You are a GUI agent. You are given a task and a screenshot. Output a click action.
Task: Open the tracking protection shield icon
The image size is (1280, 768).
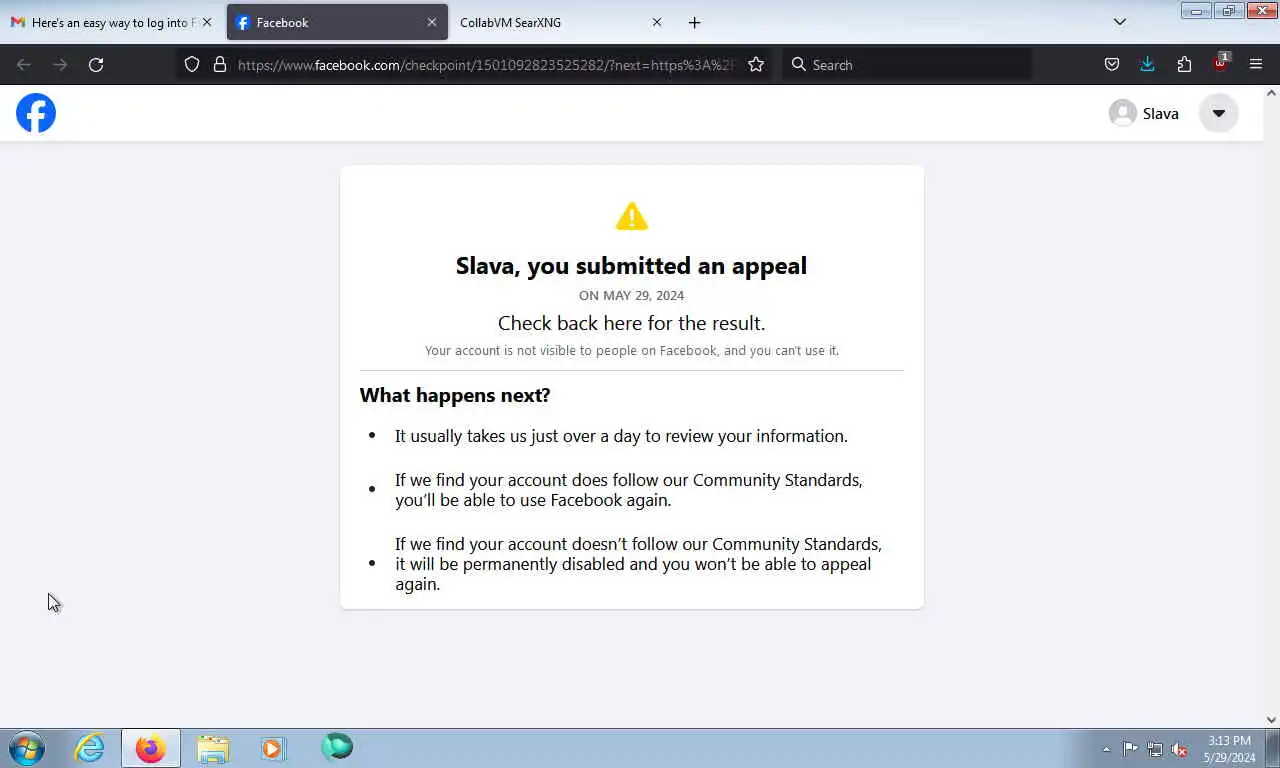point(192,65)
